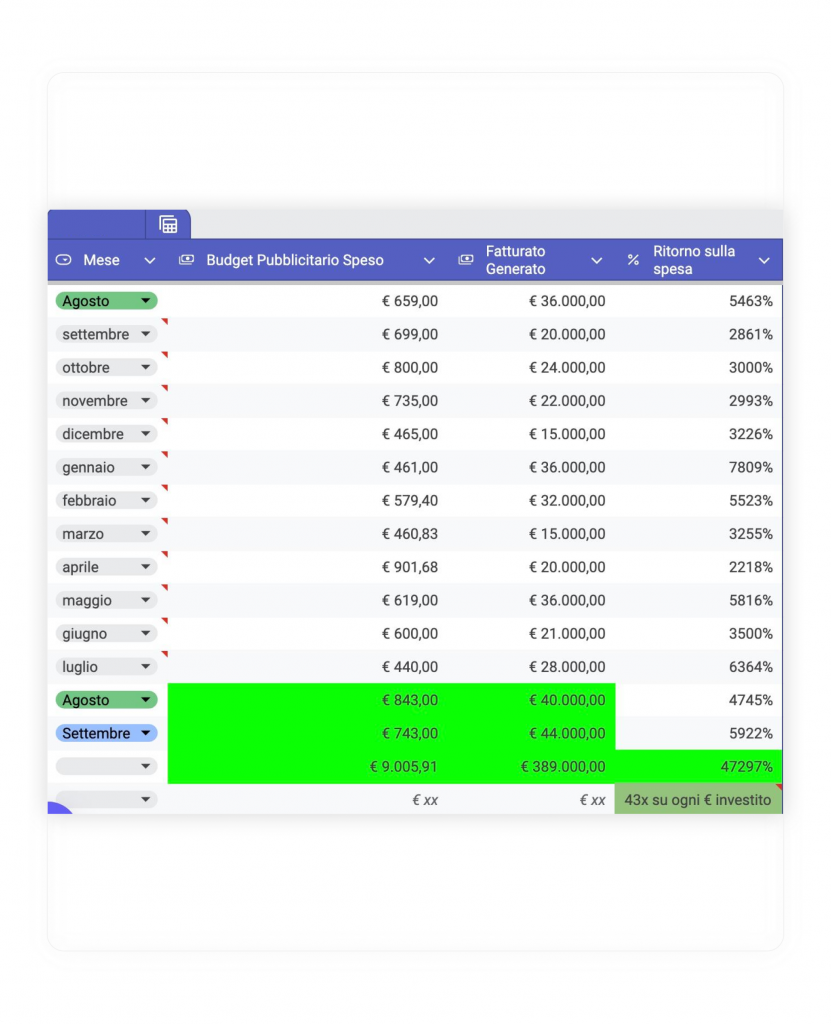This screenshot has height=1024, width=831.
Task: Click the Mese column type icon
Action: (x=64, y=260)
